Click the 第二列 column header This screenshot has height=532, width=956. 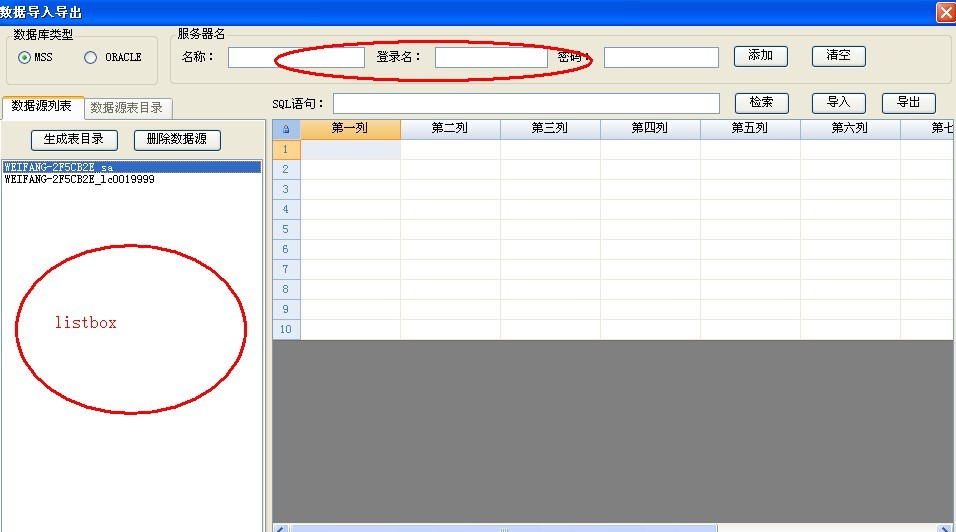tap(450, 129)
